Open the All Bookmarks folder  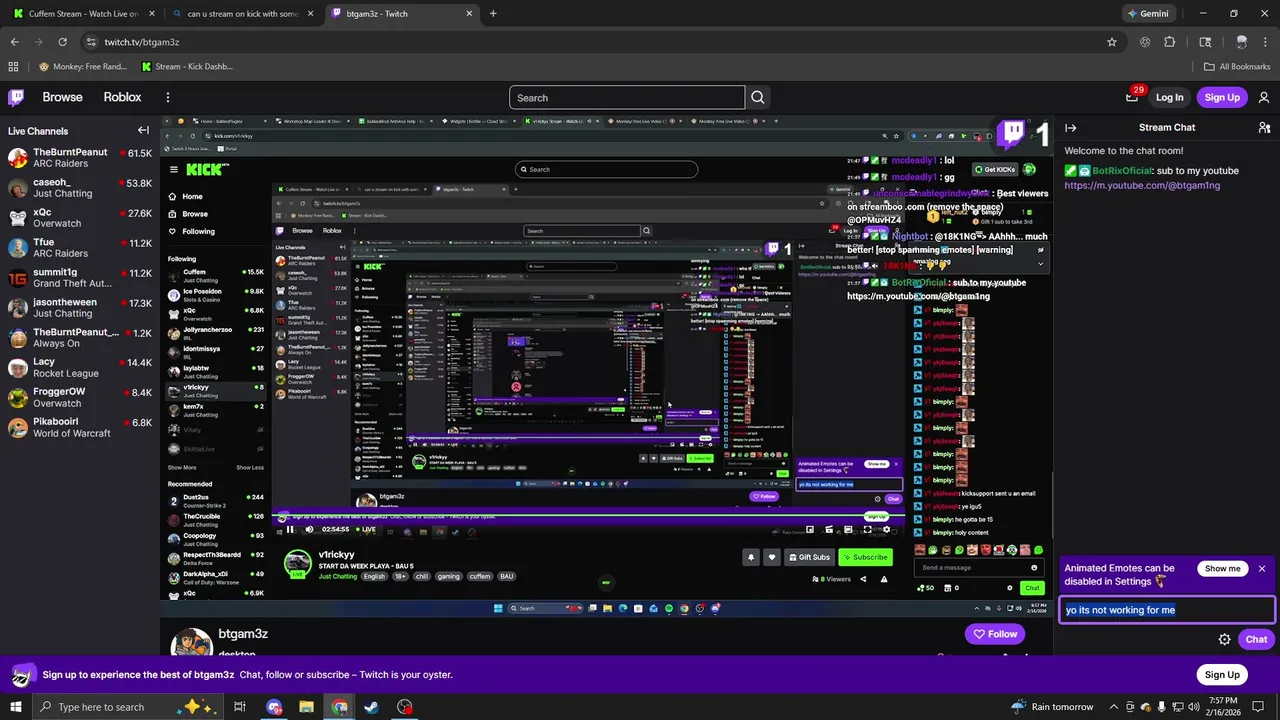[x=1237, y=67]
